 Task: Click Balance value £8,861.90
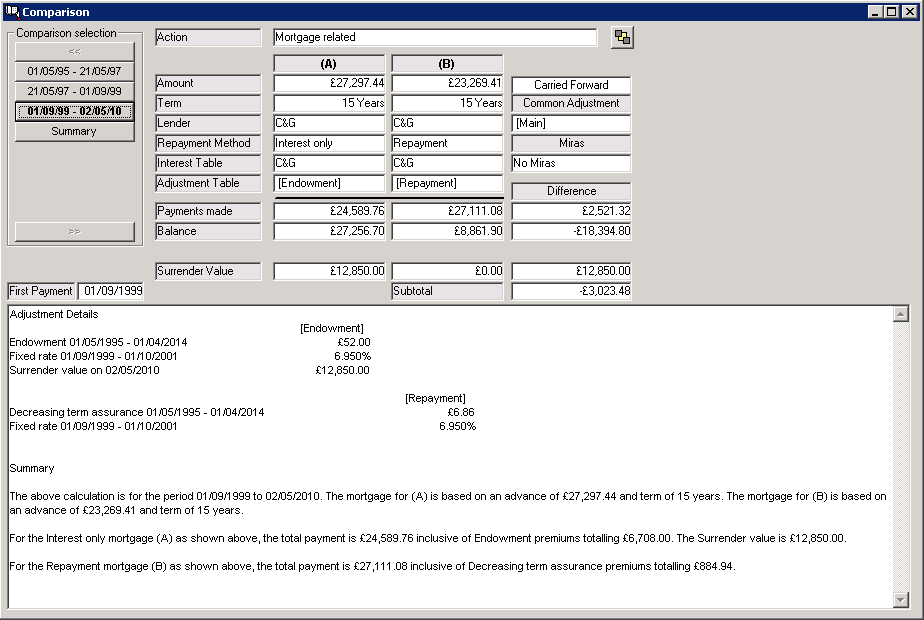click(447, 231)
